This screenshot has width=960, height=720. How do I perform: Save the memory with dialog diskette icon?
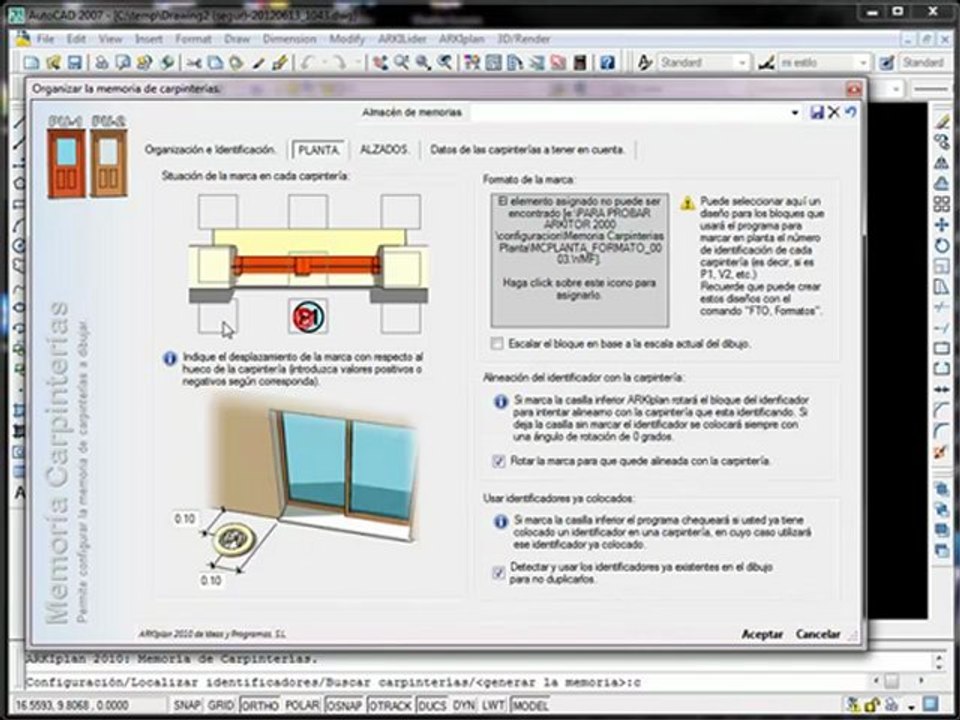point(817,113)
